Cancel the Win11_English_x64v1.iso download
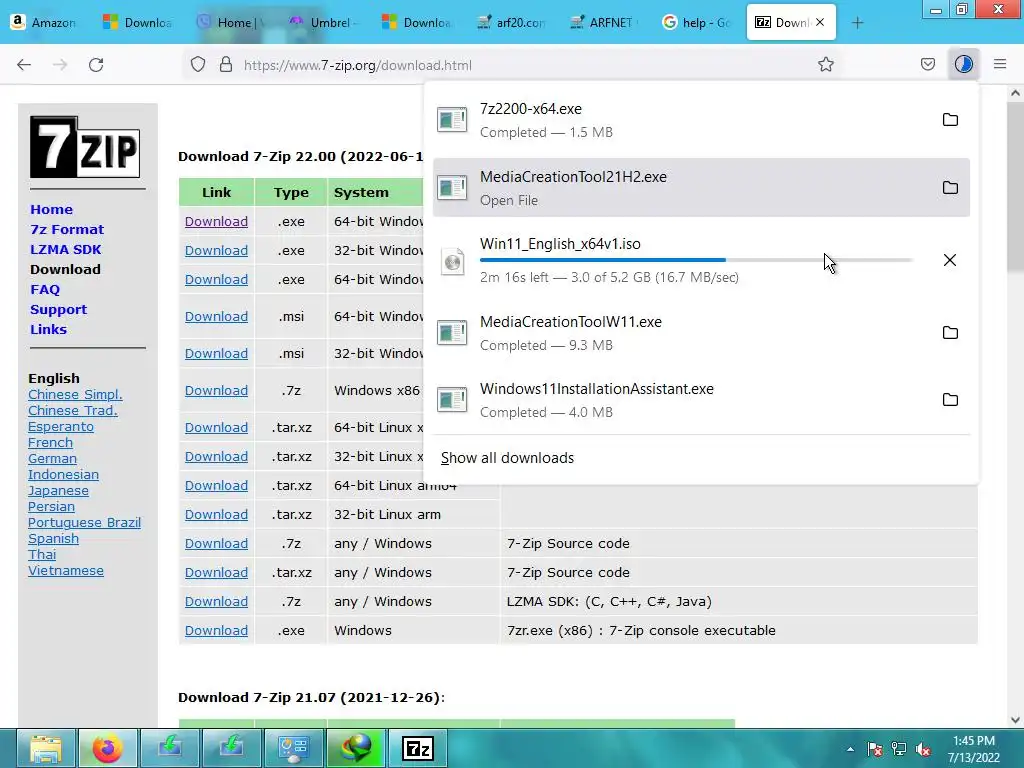 950,260
